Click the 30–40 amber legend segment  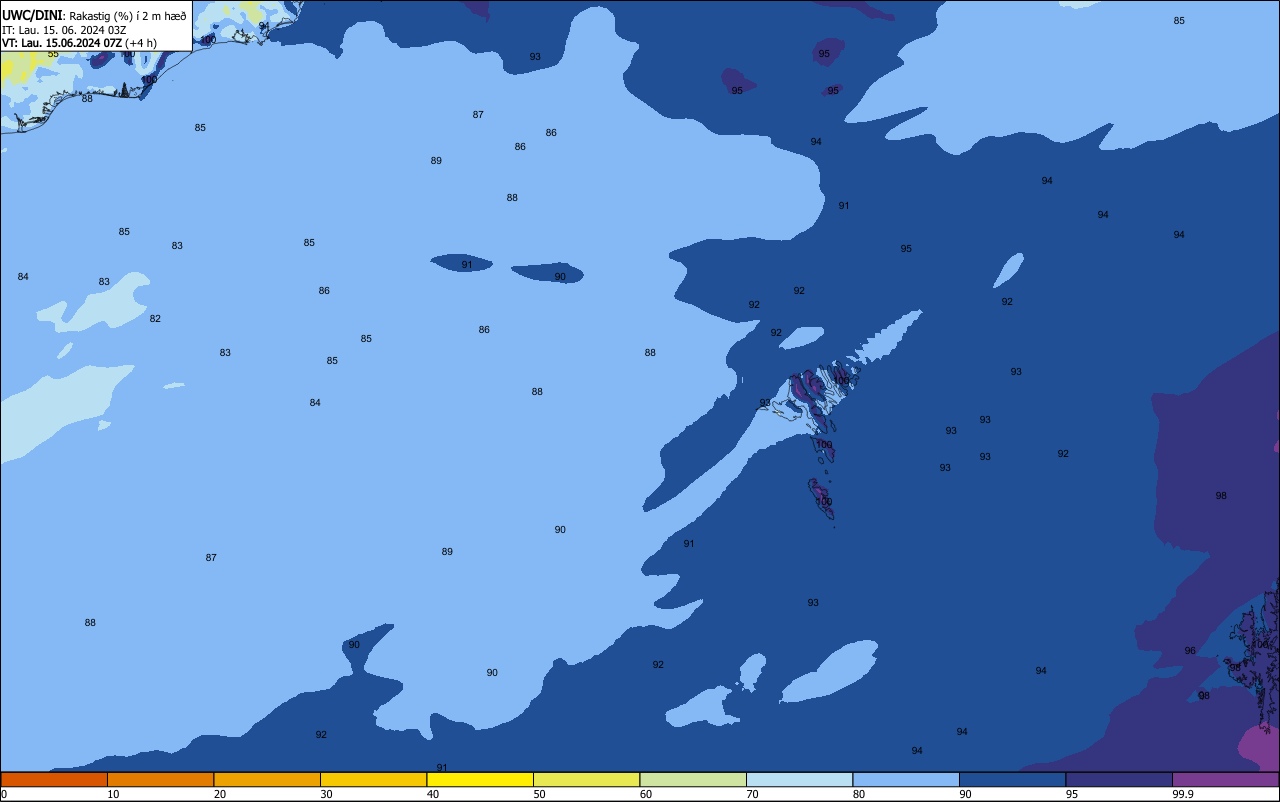pyautogui.click(x=373, y=779)
